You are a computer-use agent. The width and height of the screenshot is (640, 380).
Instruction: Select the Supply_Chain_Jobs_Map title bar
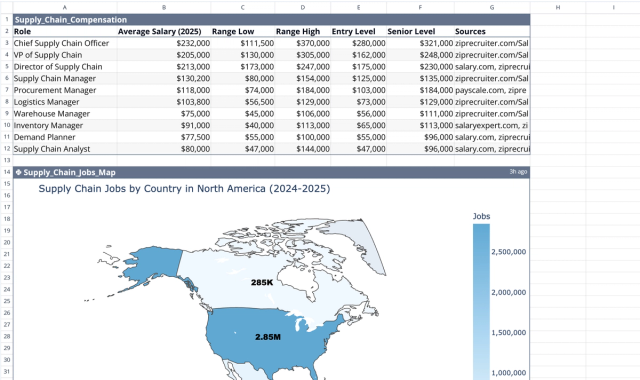[271, 172]
